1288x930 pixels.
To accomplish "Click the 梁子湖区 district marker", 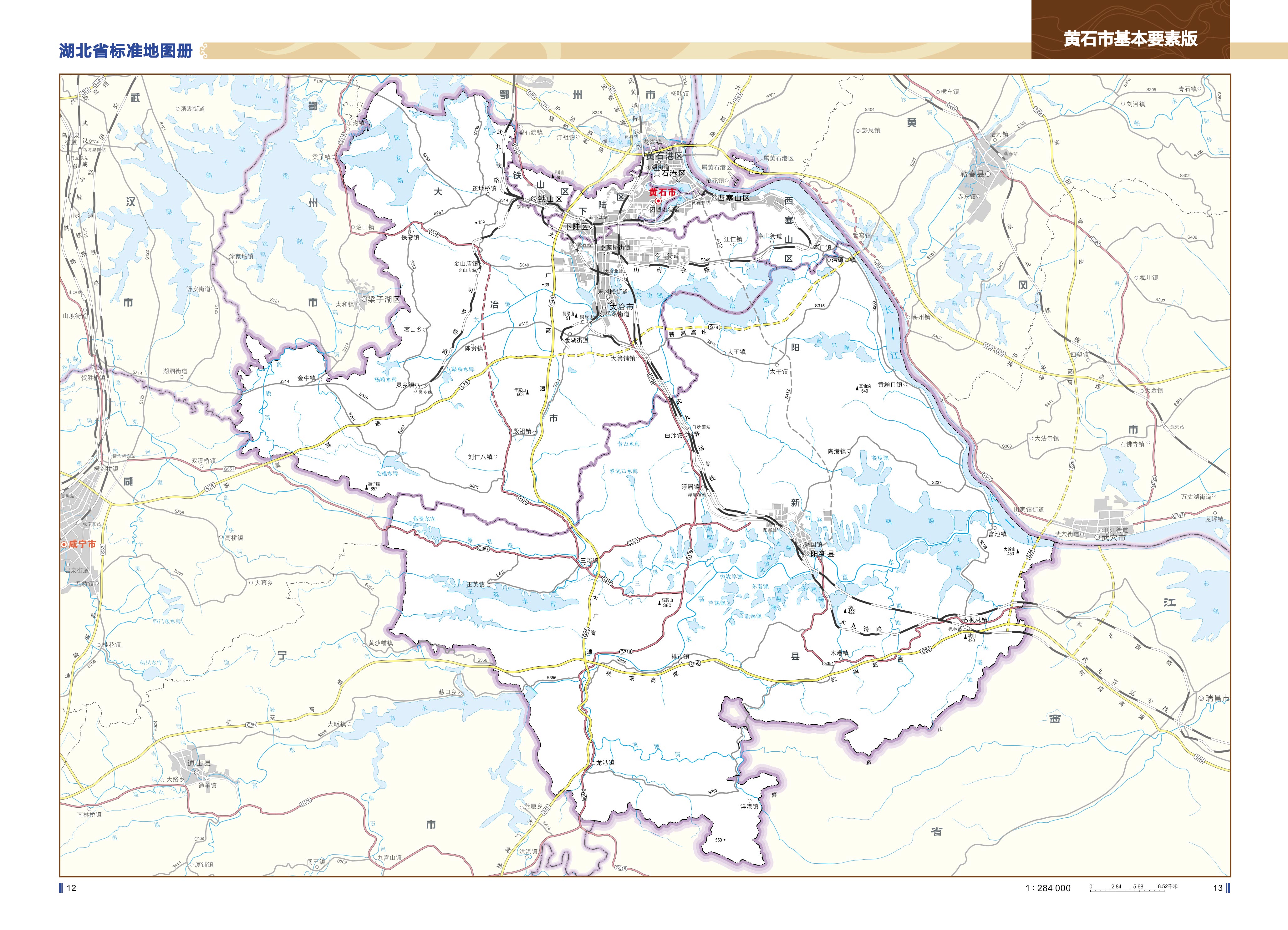I will pos(364,299).
